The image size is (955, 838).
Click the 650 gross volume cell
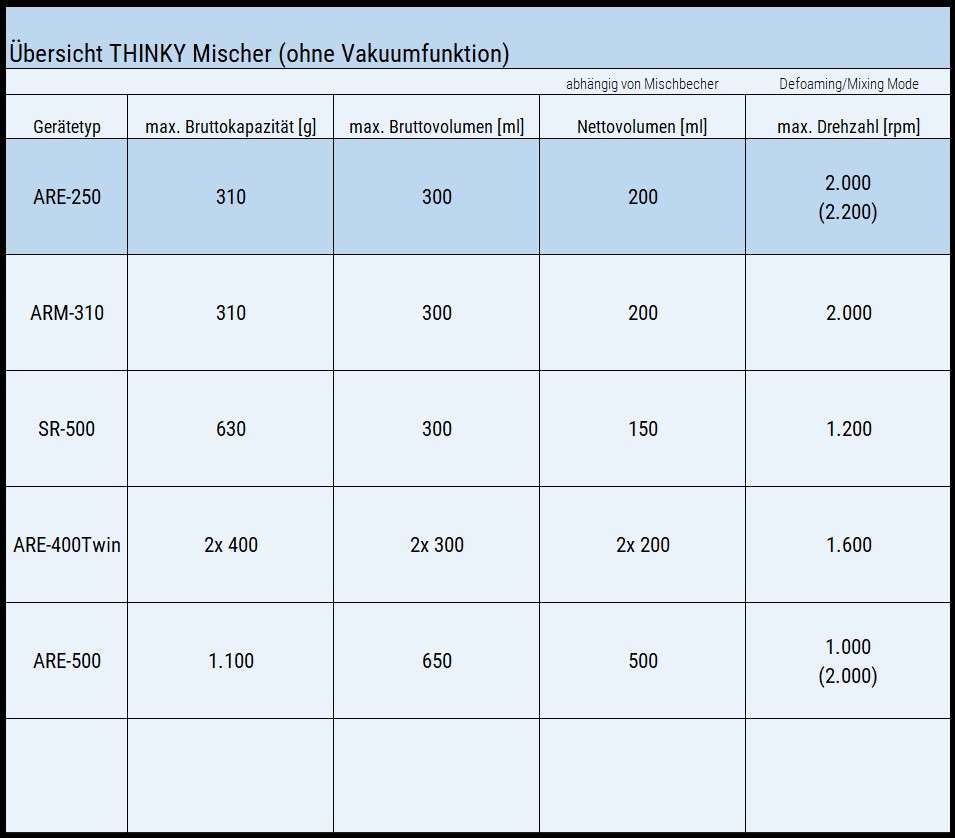(x=437, y=661)
